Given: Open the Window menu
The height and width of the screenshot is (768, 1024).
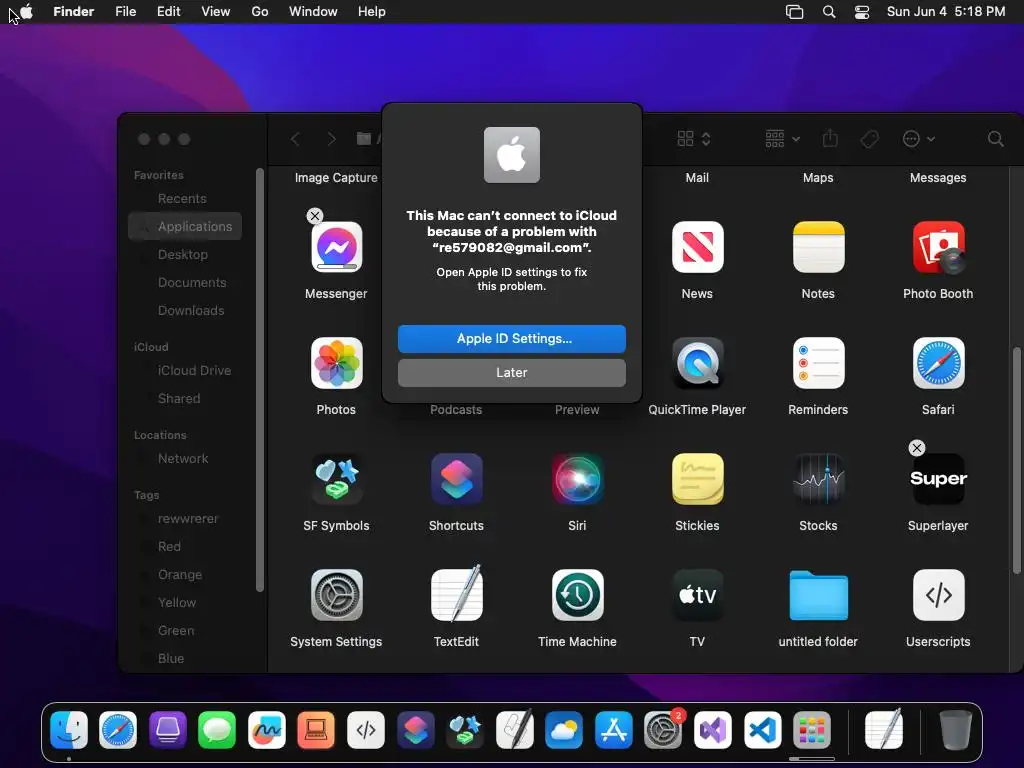Looking at the screenshot, I should coord(313,11).
